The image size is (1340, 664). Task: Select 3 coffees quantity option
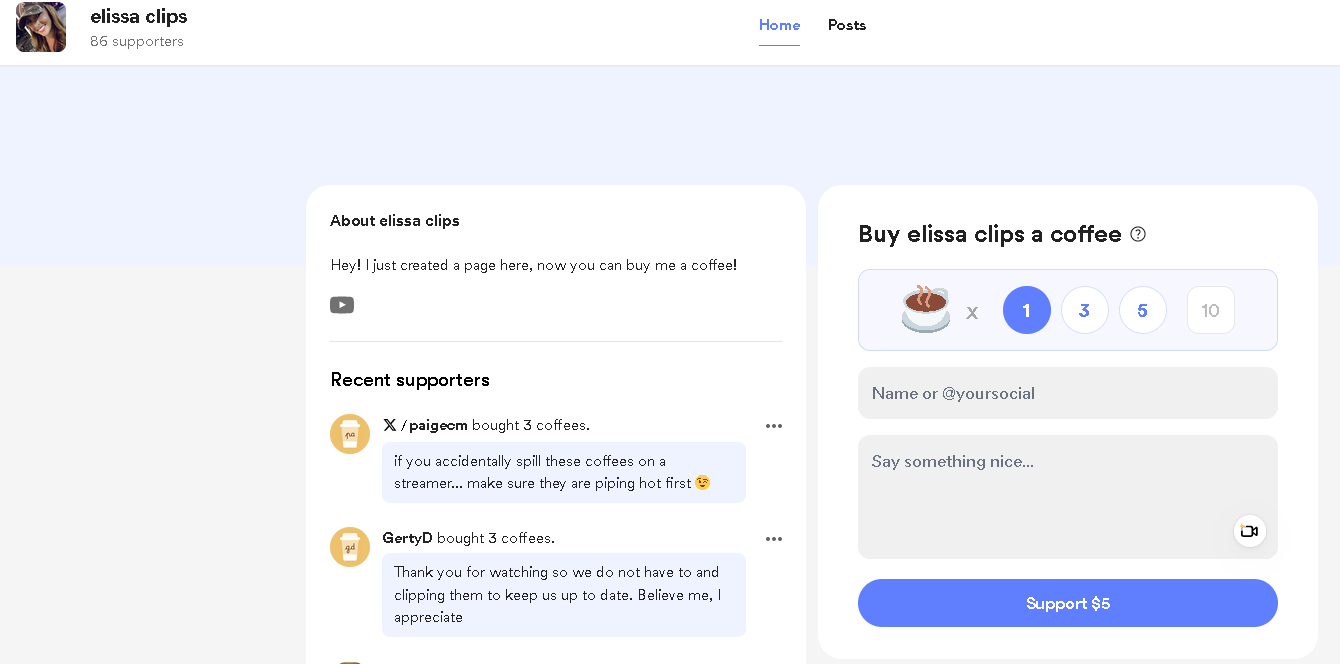[1085, 310]
